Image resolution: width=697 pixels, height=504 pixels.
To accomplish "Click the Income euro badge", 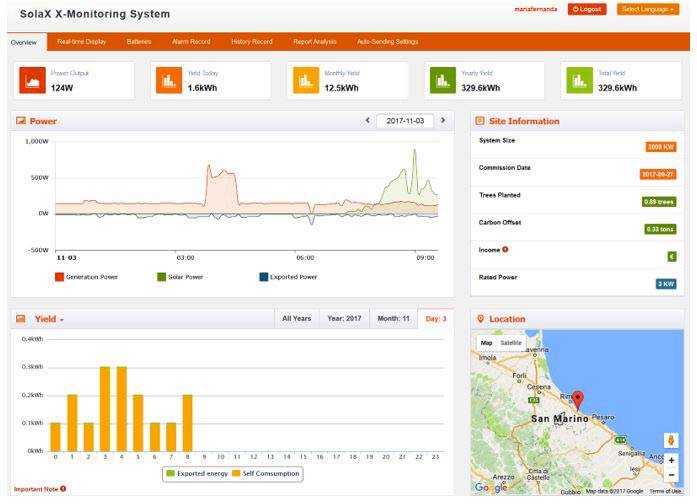I will click(x=672, y=256).
